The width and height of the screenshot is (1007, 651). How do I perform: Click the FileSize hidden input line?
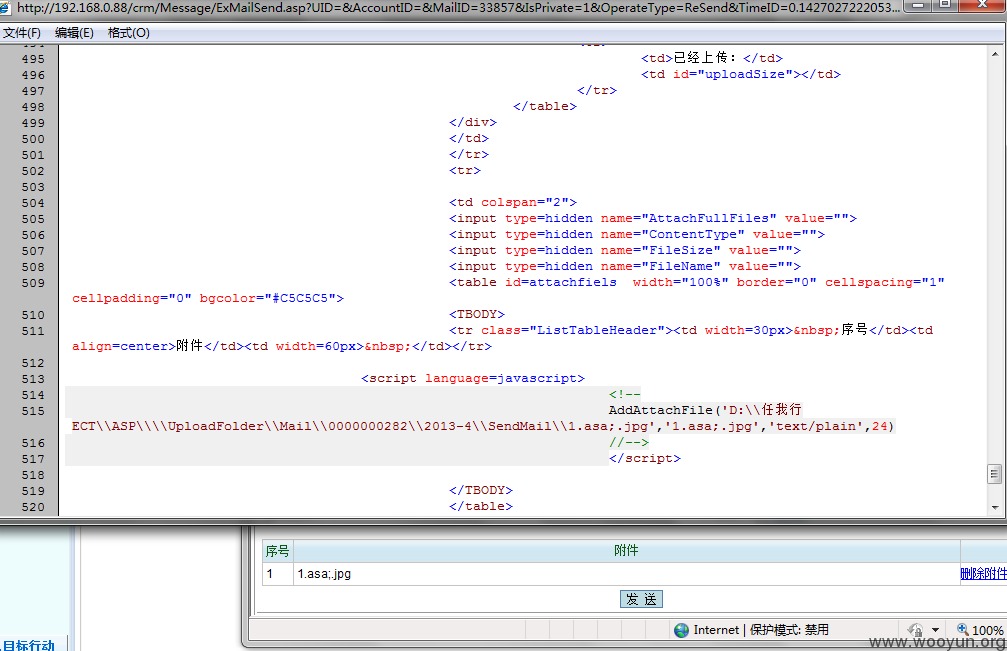625,250
